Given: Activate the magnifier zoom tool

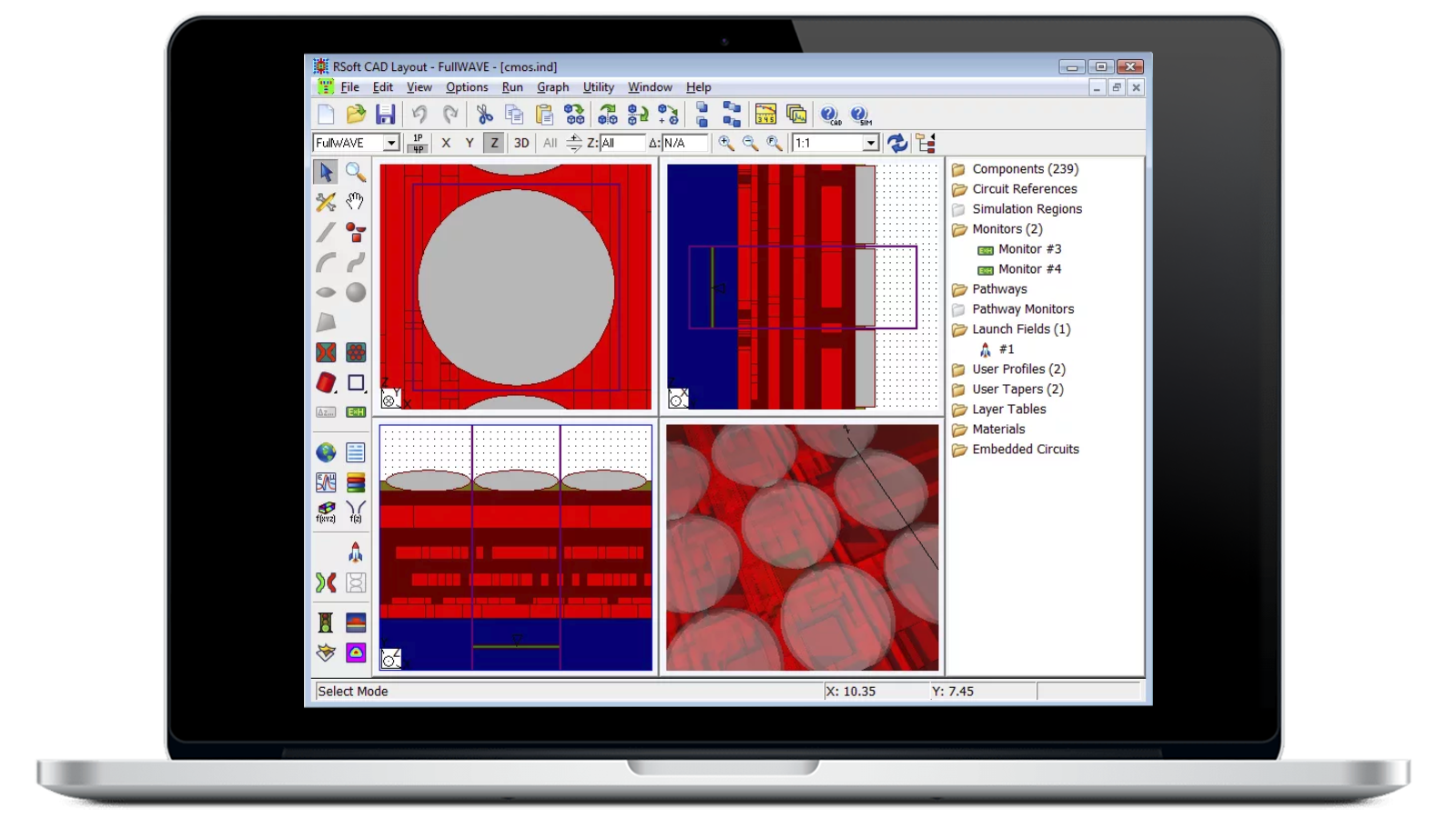Looking at the screenshot, I should pyautogui.click(x=355, y=169).
